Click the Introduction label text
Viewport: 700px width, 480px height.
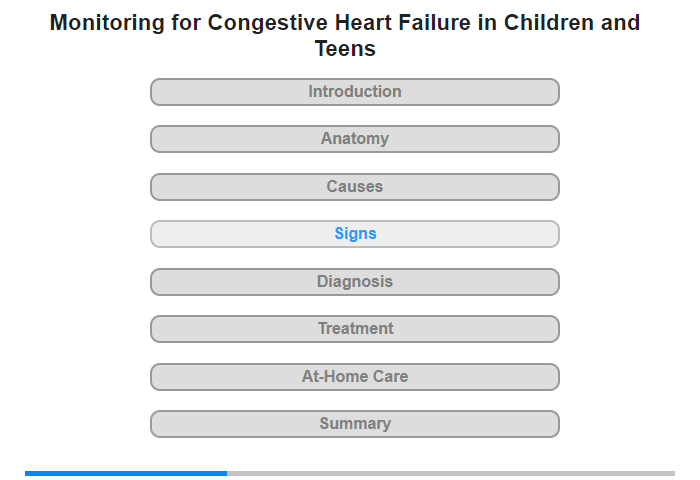pos(355,92)
